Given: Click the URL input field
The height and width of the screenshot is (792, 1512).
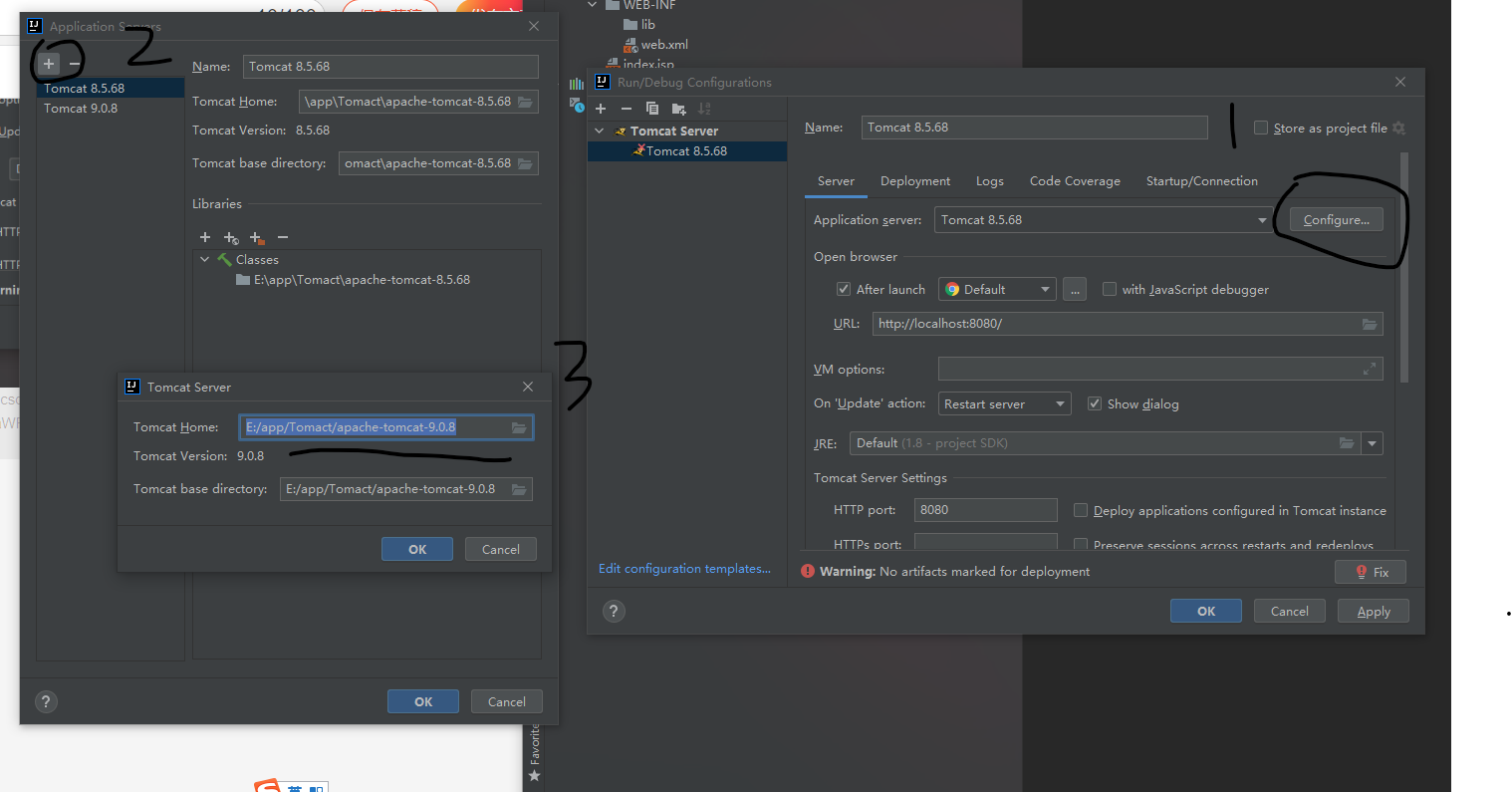Looking at the screenshot, I should [x=1116, y=324].
